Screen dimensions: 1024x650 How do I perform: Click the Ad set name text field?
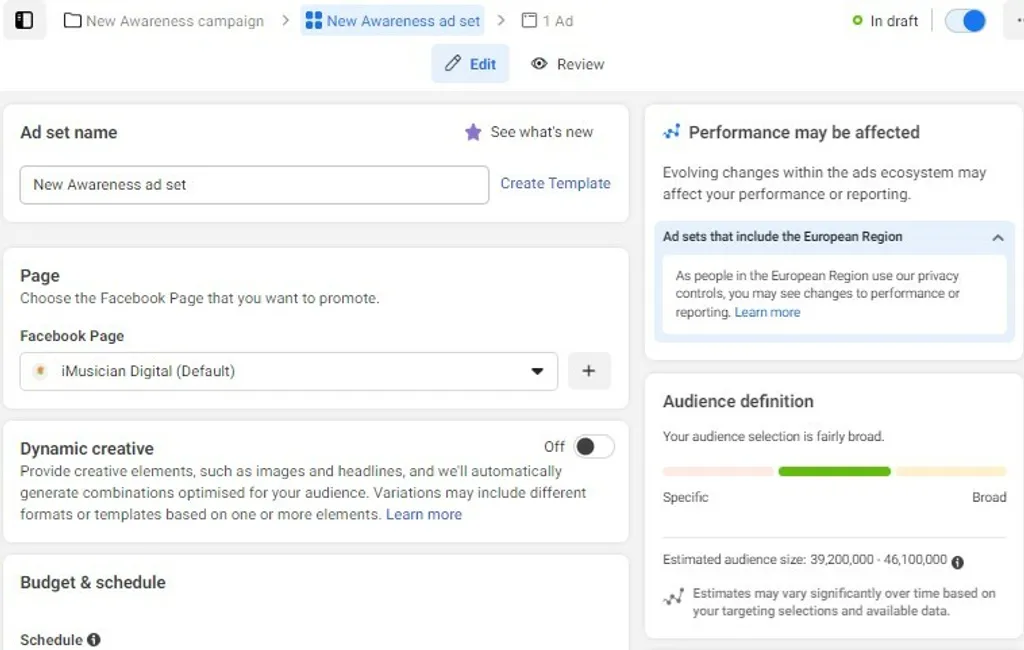coord(254,185)
